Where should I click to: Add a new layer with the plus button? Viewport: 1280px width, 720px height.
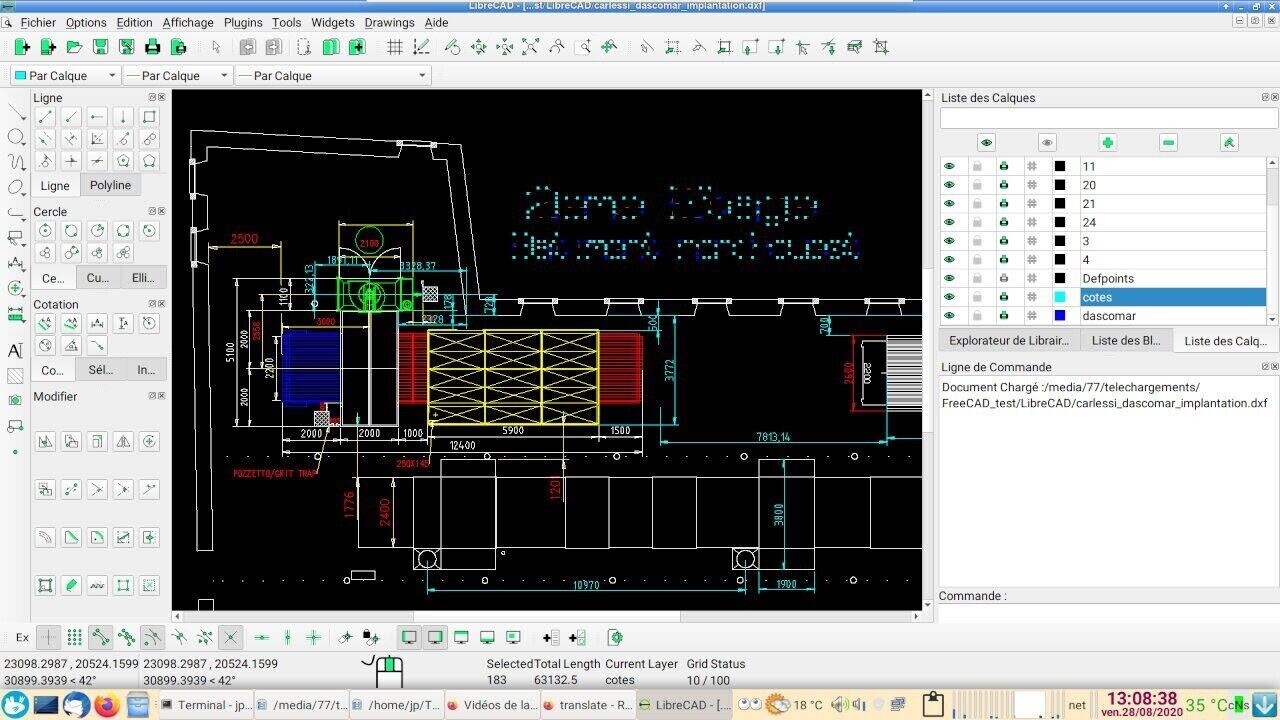(x=1108, y=142)
